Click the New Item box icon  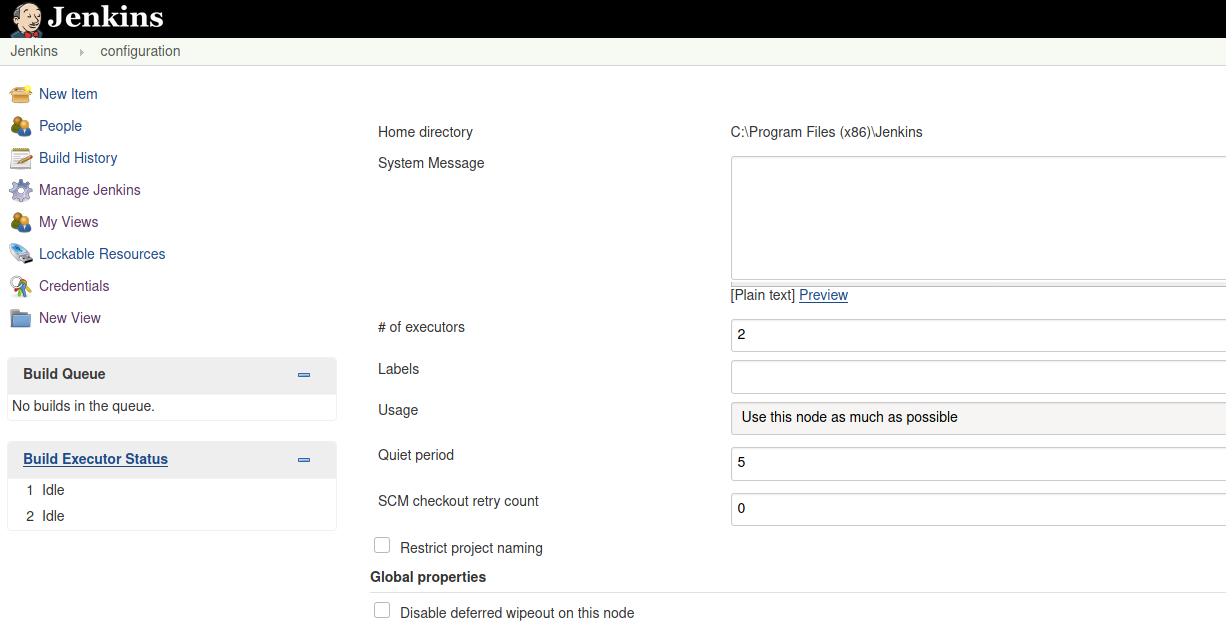(x=21, y=94)
